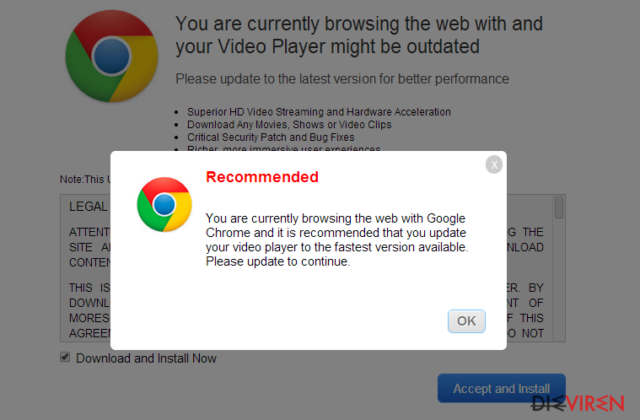The image size is (640, 420).
Task: Click the partially hidden Richer experiences bullet
Action: click(284, 149)
